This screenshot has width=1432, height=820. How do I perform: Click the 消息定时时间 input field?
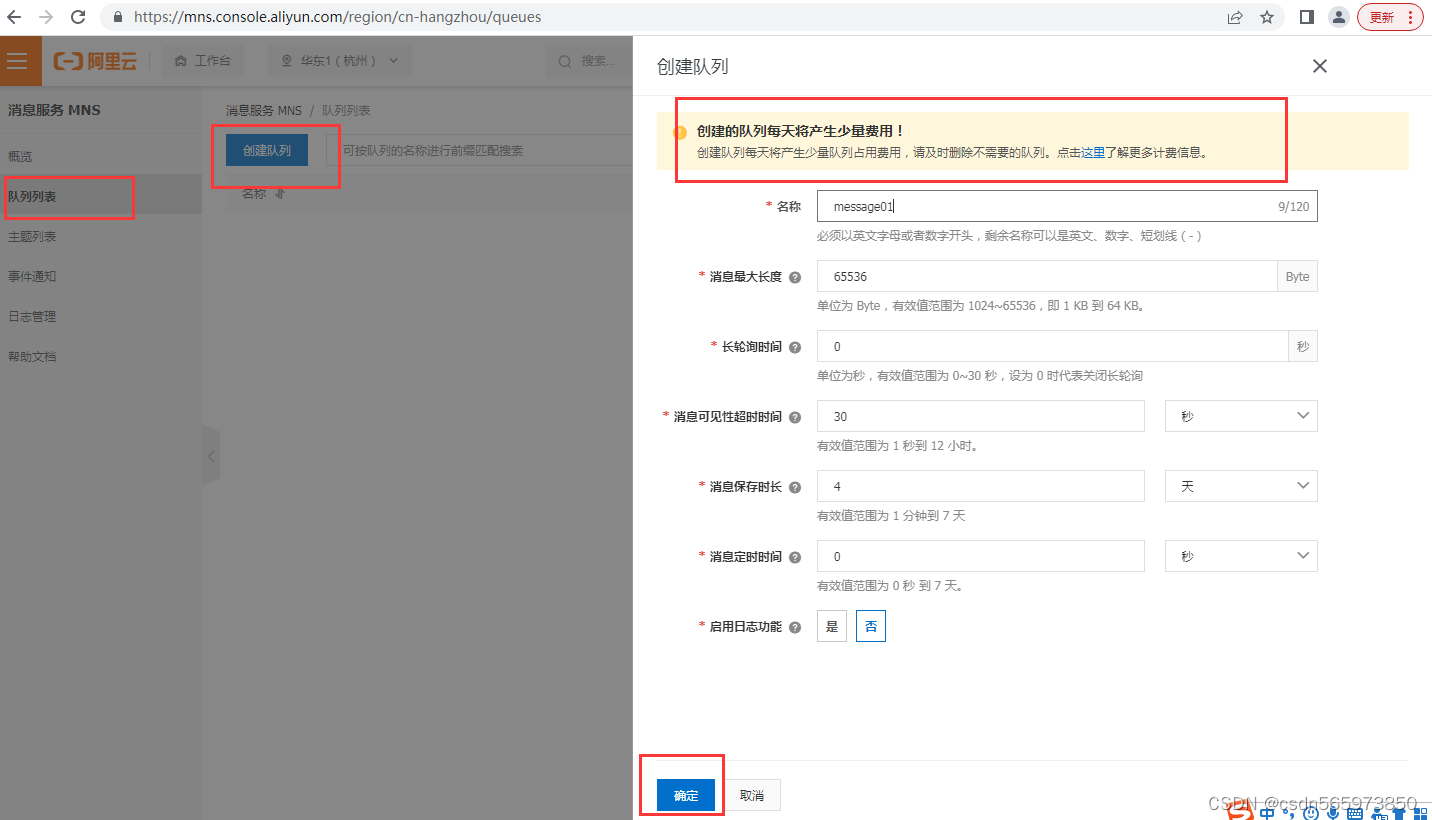[981, 556]
